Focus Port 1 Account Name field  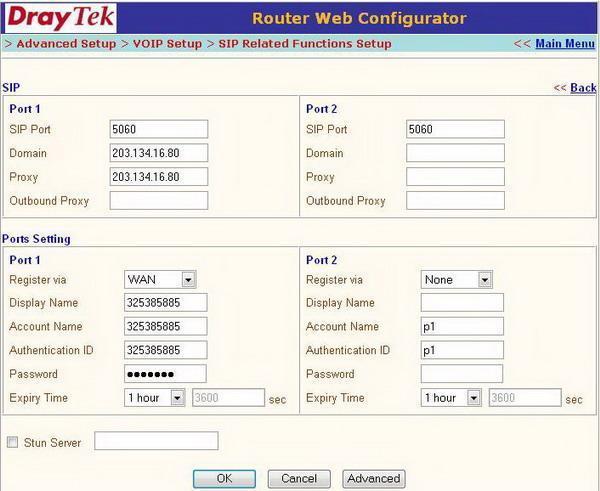click(x=166, y=326)
